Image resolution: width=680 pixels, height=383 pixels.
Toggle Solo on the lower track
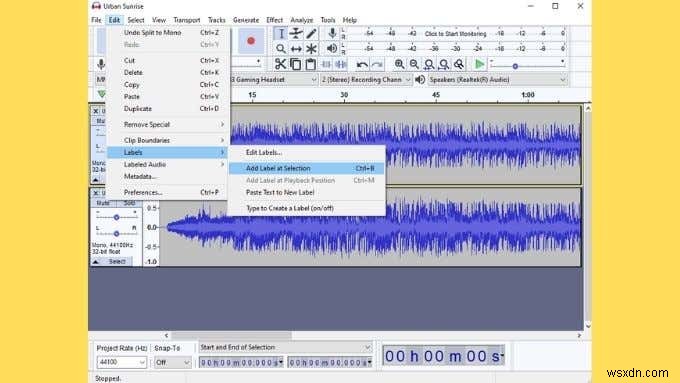point(129,203)
